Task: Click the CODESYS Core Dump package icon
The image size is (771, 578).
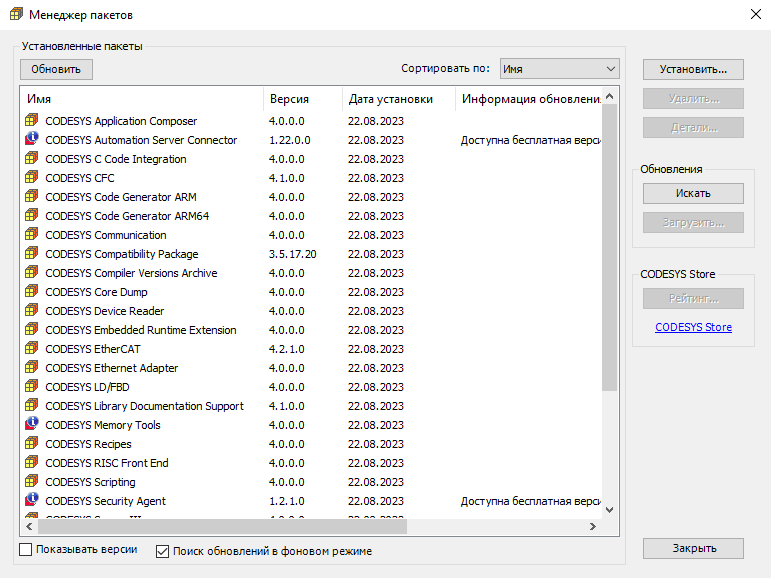Action: tap(32, 292)
